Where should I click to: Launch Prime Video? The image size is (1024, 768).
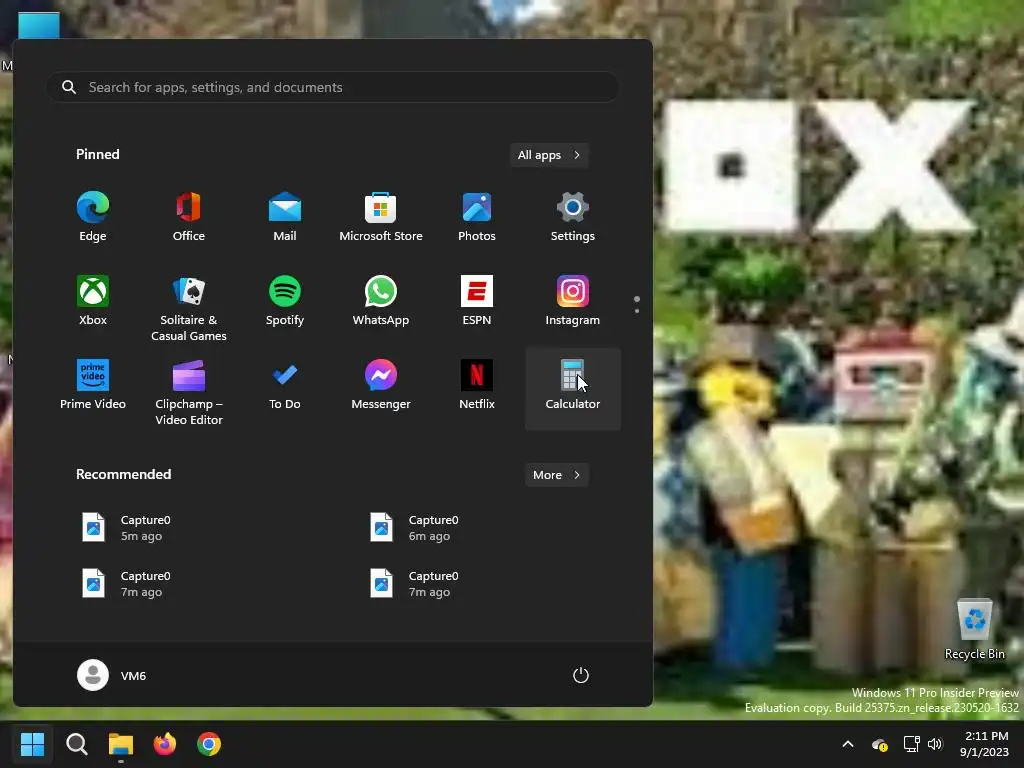coord(93,385)
